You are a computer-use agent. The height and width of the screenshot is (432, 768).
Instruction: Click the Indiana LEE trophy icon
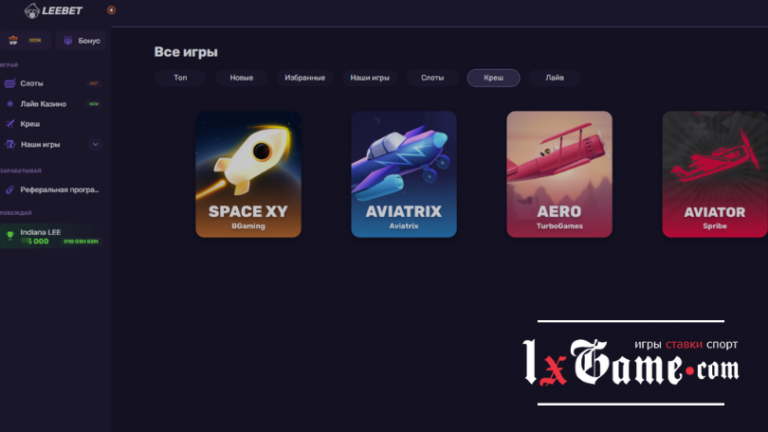tap(10, 236)
